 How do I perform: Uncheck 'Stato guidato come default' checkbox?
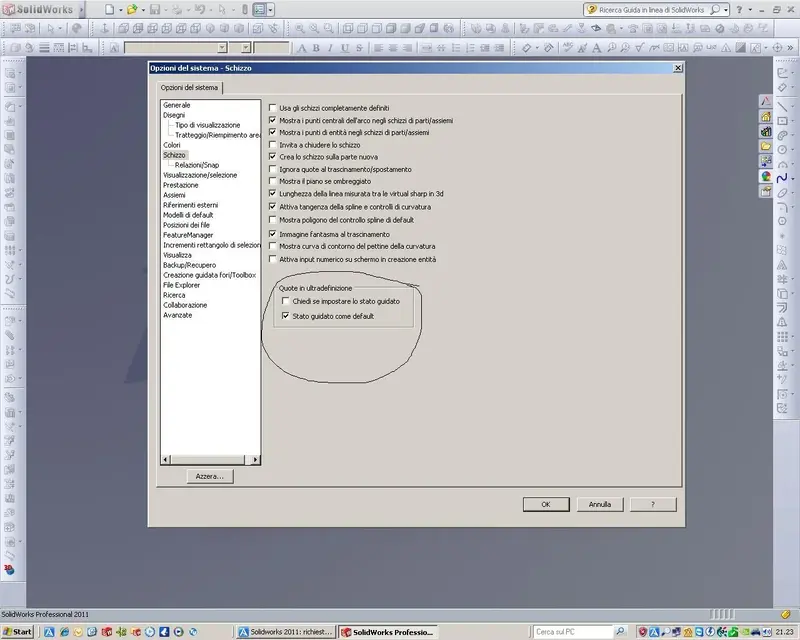[x=286, y=316]
